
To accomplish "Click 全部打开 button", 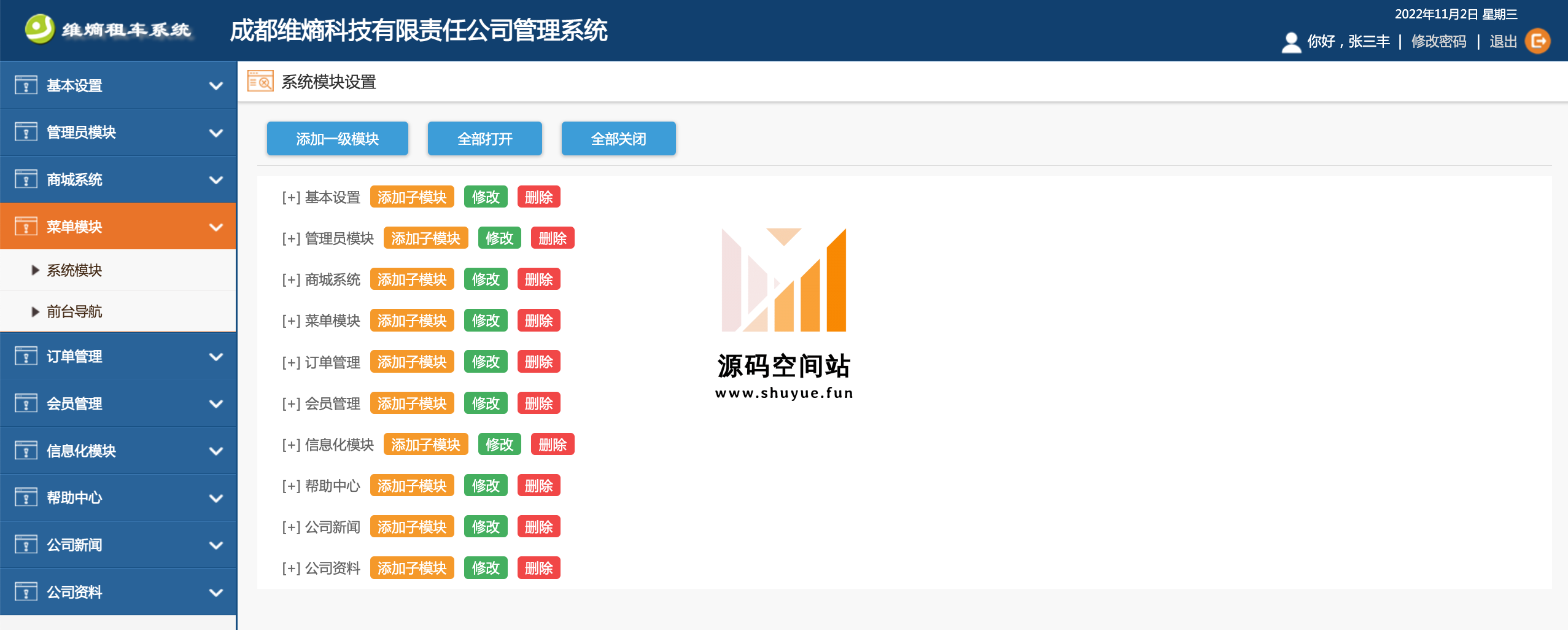I will pyautogui.click(x=485, y=139).
